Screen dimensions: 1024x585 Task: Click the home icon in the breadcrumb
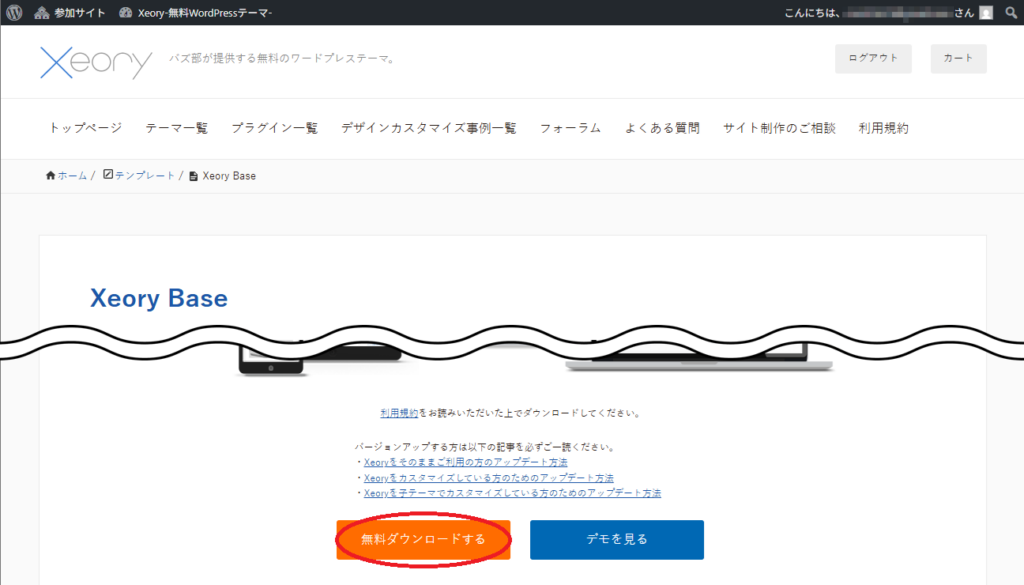tap(50, 175)
